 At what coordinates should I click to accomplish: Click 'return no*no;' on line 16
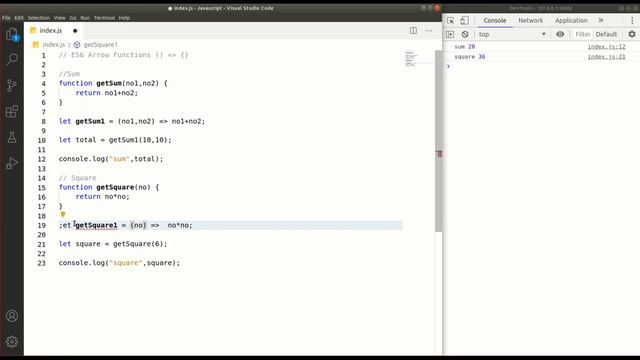click(102, 197)
